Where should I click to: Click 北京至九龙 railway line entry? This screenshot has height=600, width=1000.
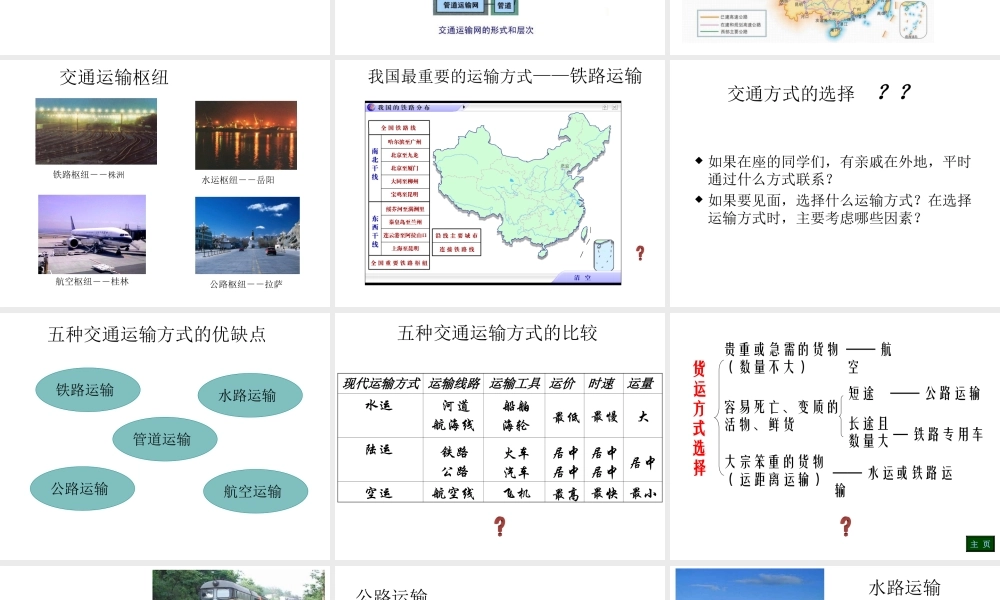click(405, 155)
